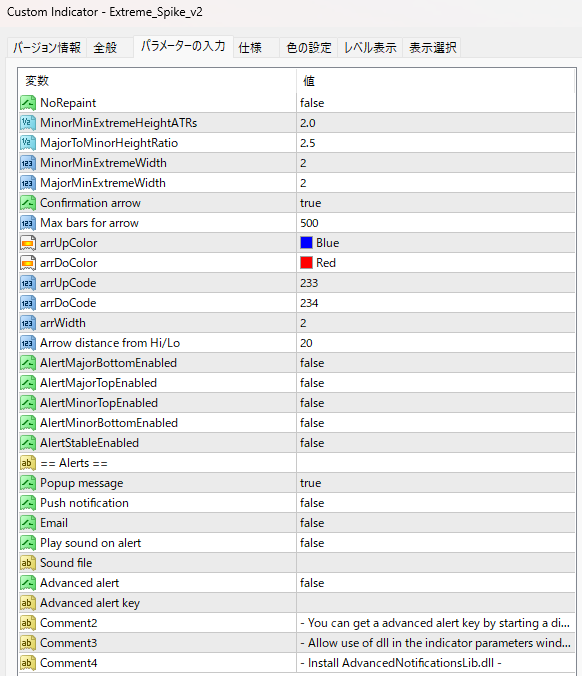
Task: Click the string icon beside Comment2
Action: click(28, 623)
